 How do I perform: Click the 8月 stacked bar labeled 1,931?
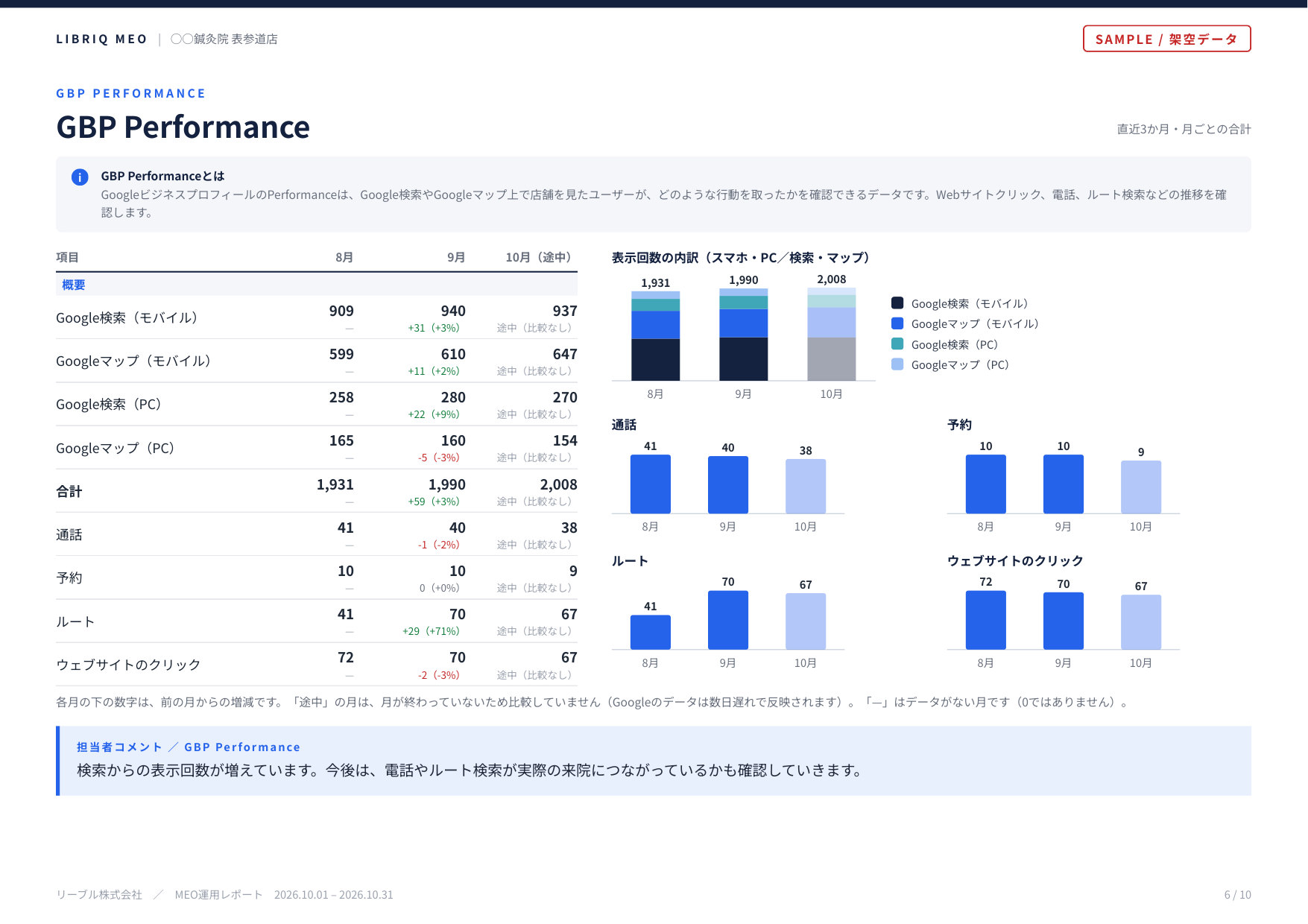click(655, 336)
